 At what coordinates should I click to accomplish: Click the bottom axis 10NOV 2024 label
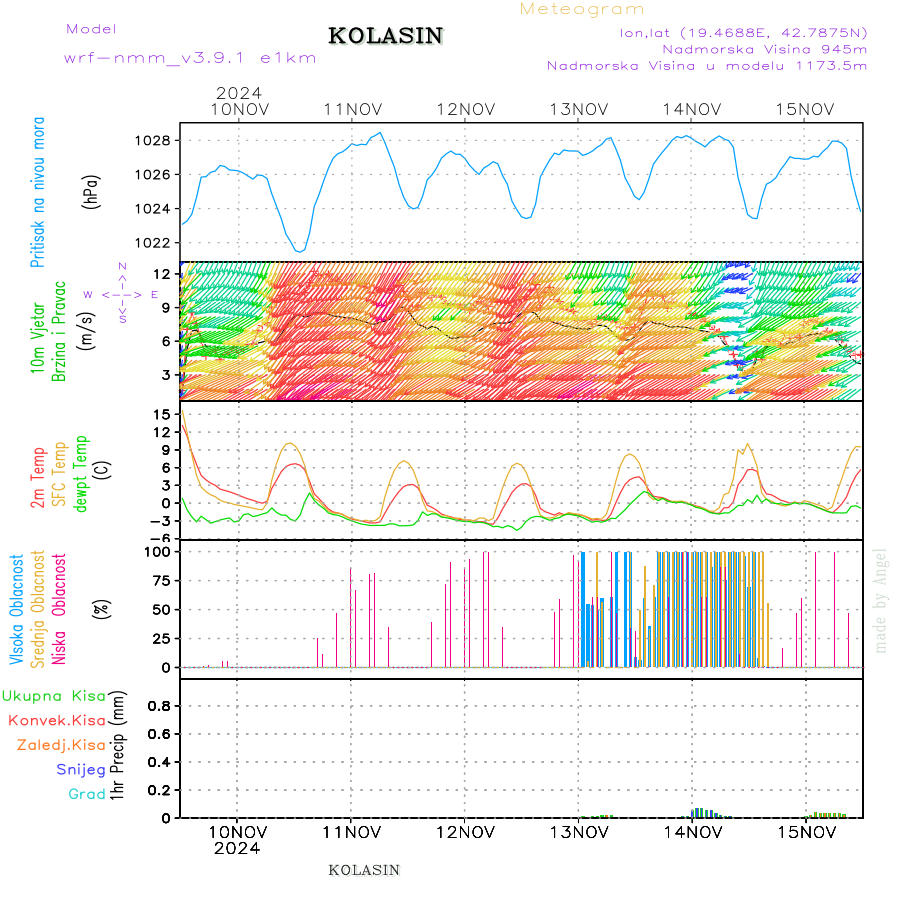237,840
